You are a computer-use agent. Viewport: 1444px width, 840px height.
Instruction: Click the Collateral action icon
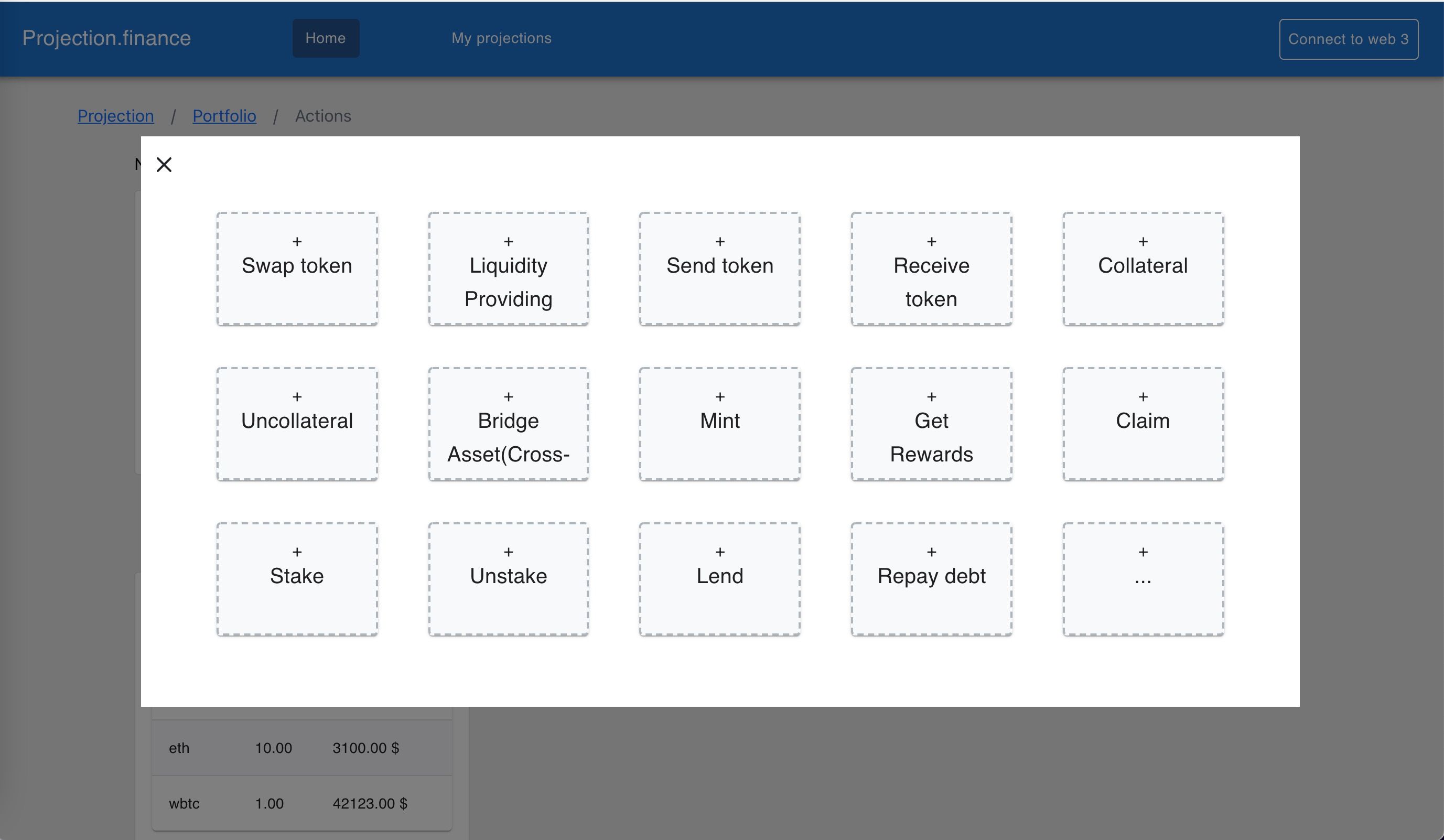(x=1143, y=267)
